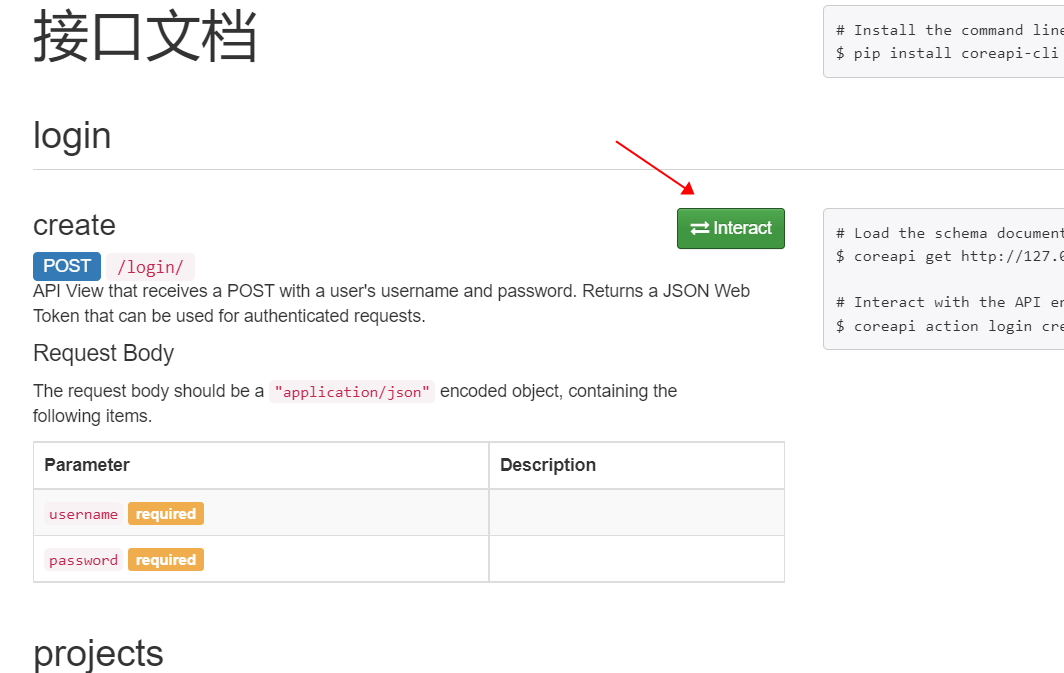Click the Description column header

548,465
